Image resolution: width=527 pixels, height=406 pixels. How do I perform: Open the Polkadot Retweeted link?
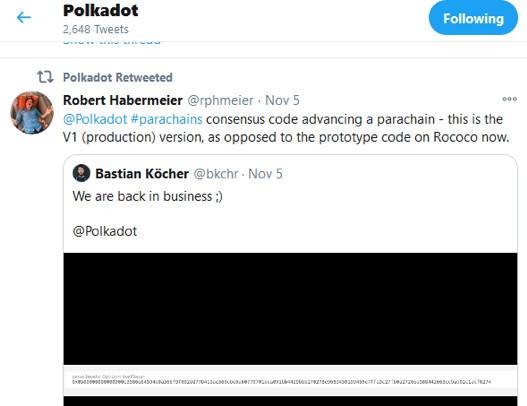[118, 77]
